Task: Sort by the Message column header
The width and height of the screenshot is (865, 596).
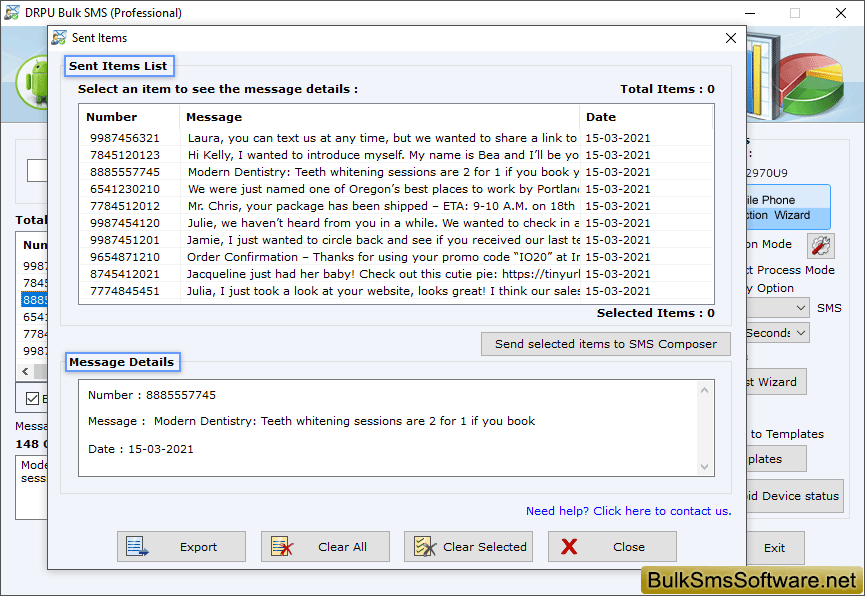Action: tap(380, 117)
